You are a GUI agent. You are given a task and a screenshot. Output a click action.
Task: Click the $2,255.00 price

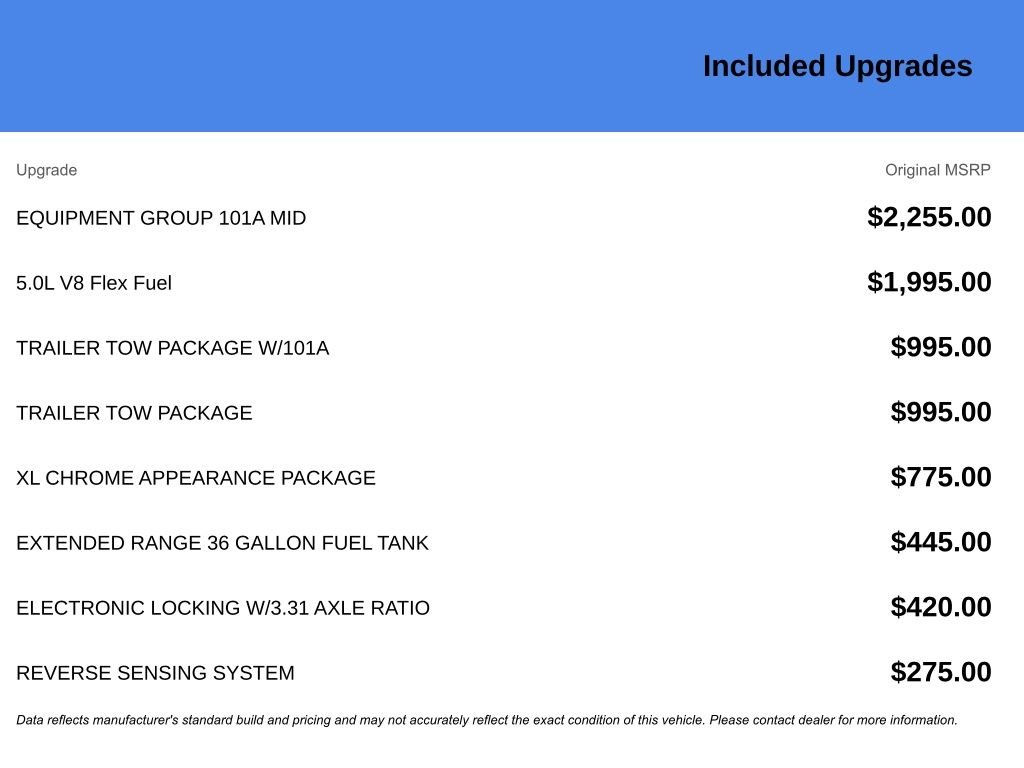point(929,217)
